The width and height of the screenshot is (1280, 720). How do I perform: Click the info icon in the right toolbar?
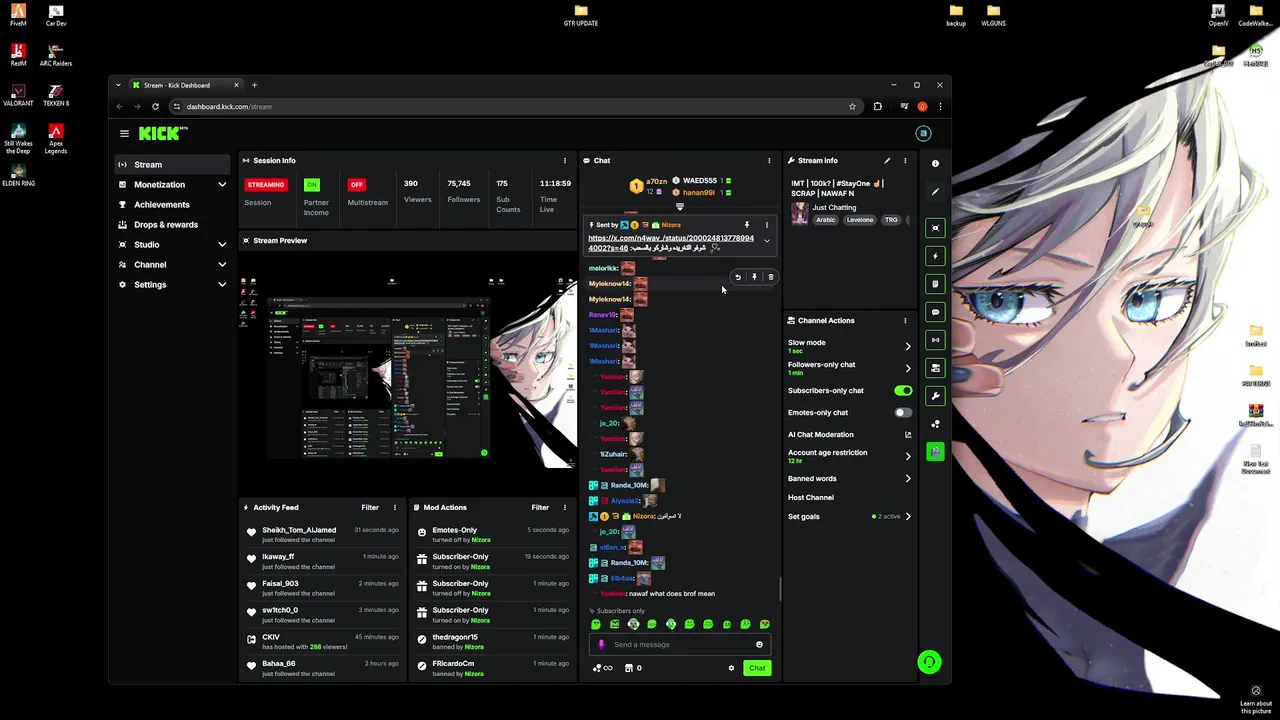tap(936, 163)
